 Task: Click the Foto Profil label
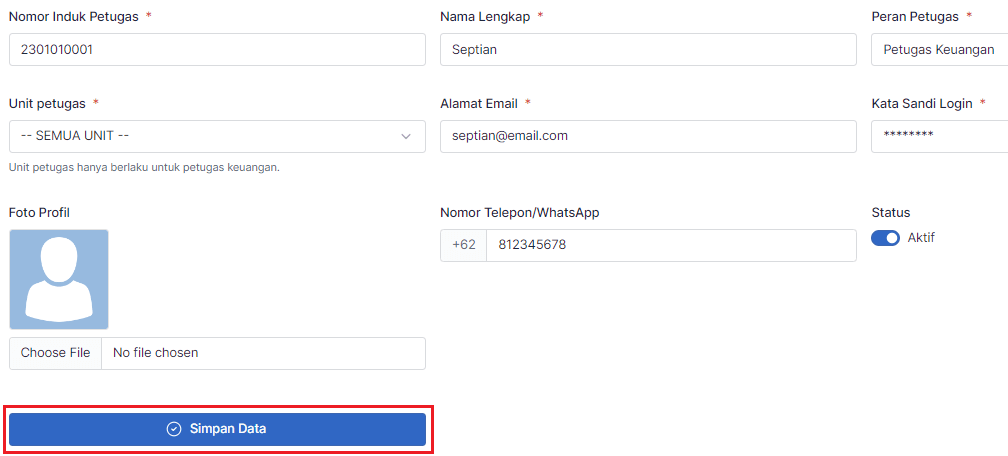[x=39, y=212]
